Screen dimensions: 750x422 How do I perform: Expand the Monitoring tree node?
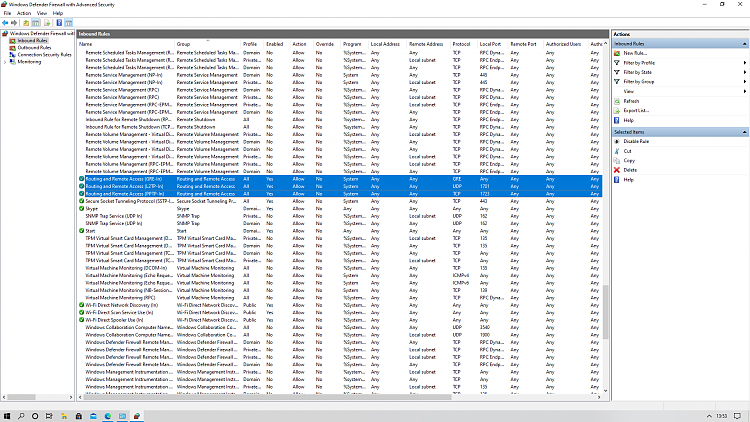[5, 62]
